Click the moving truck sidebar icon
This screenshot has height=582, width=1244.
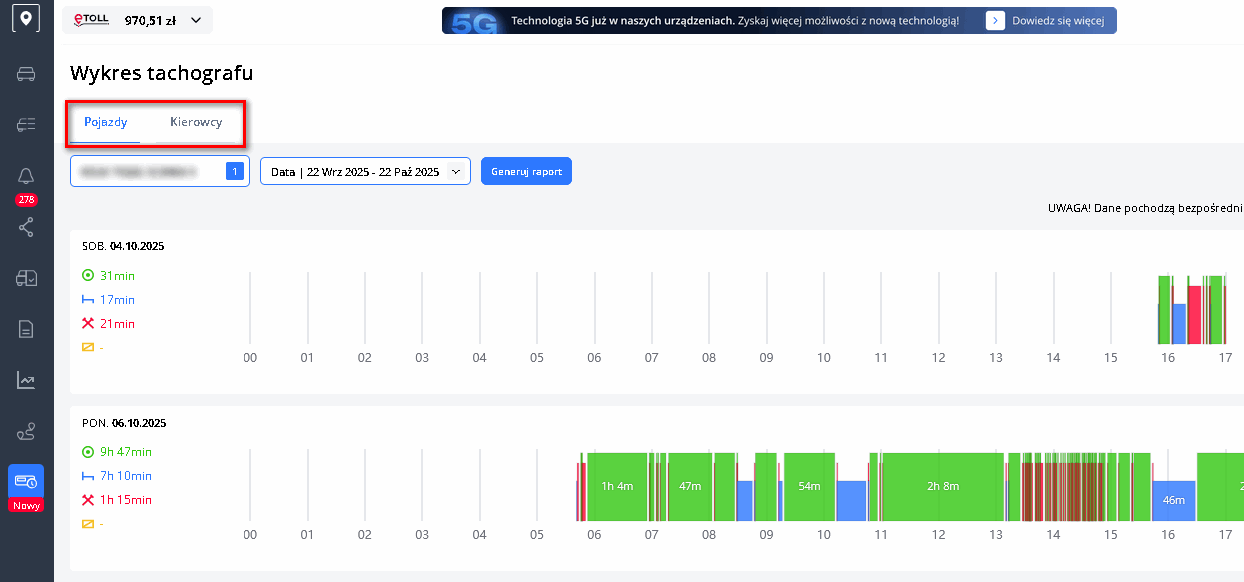26,124
